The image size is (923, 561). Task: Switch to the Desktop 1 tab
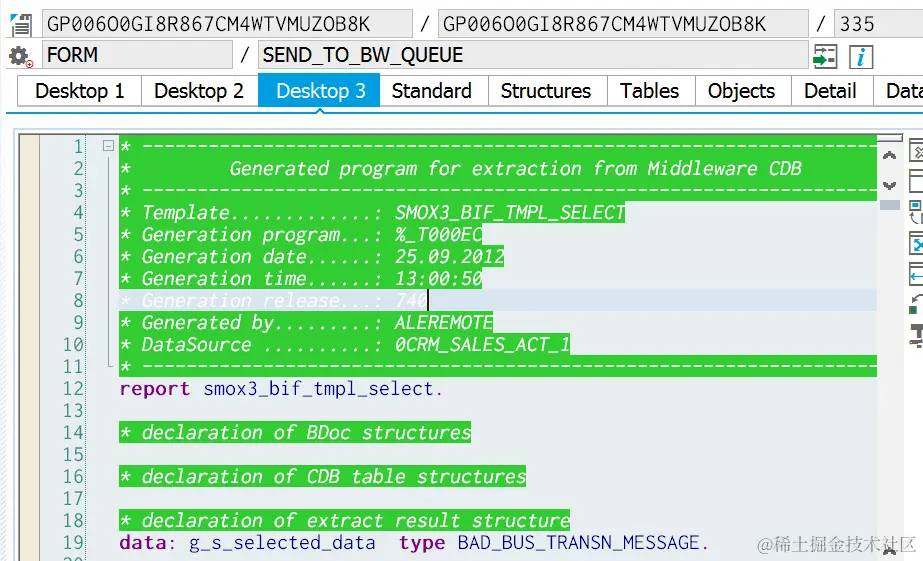click(x=79, y=91)
